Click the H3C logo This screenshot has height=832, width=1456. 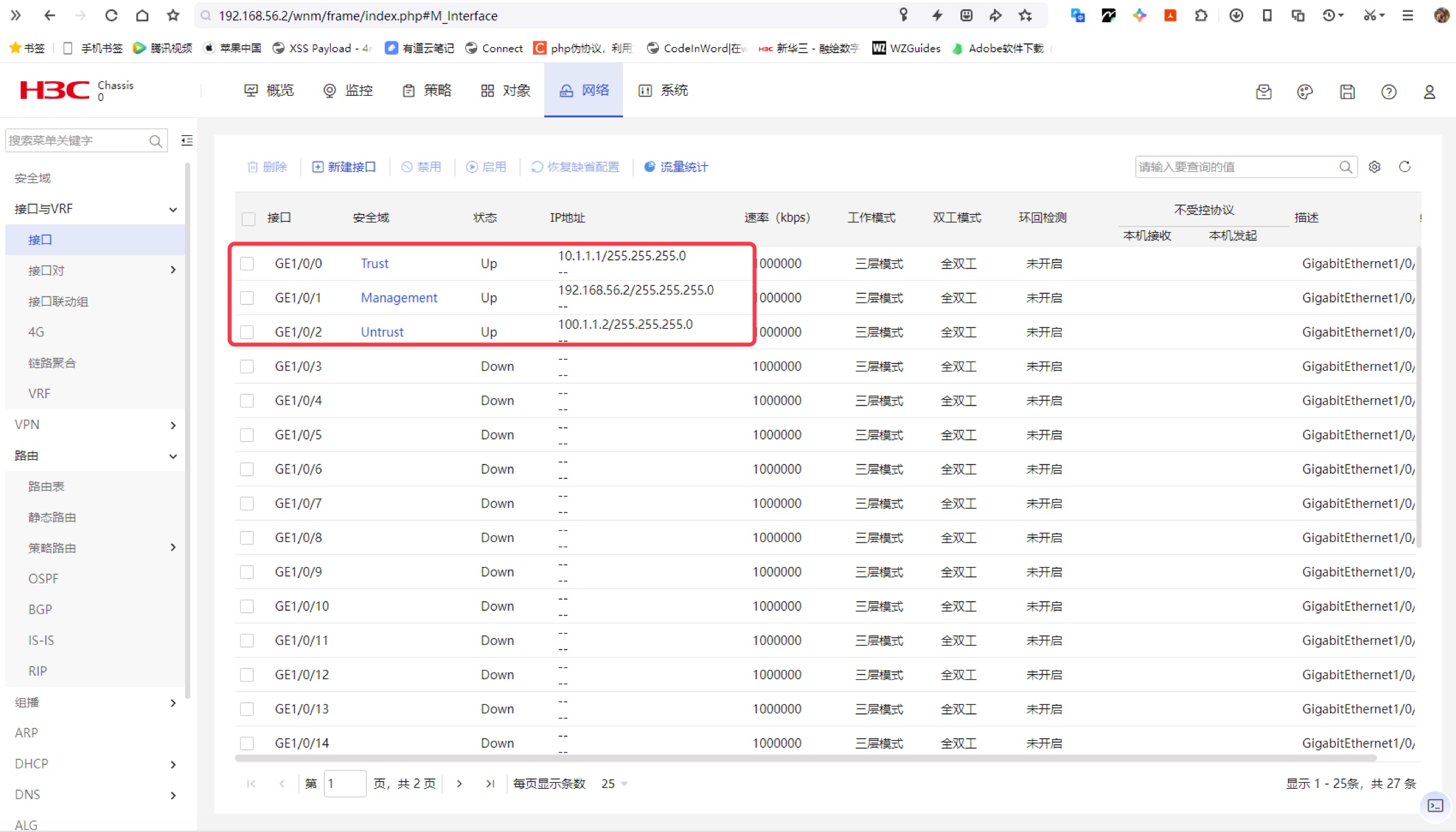point(54,91)
